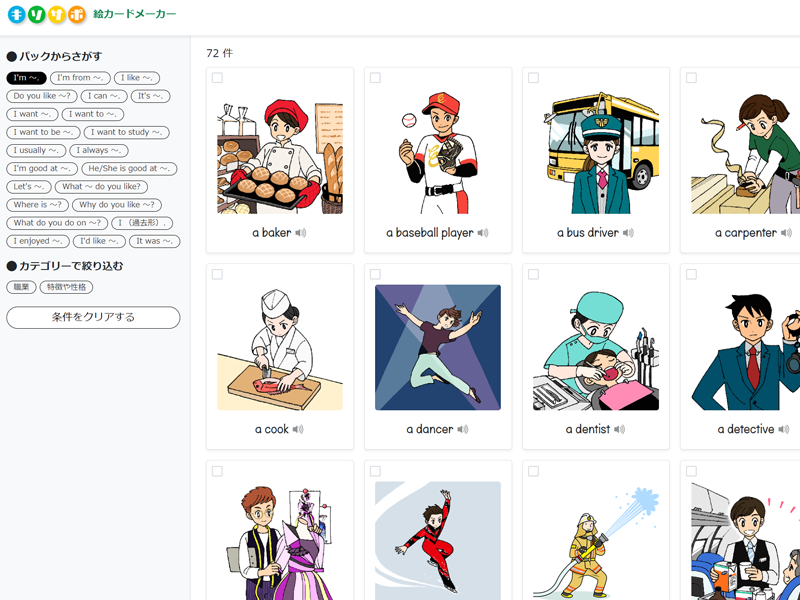Filter by the 特徴や性格 category
Viewport: 800px width, 600px height.
point(66,287)
